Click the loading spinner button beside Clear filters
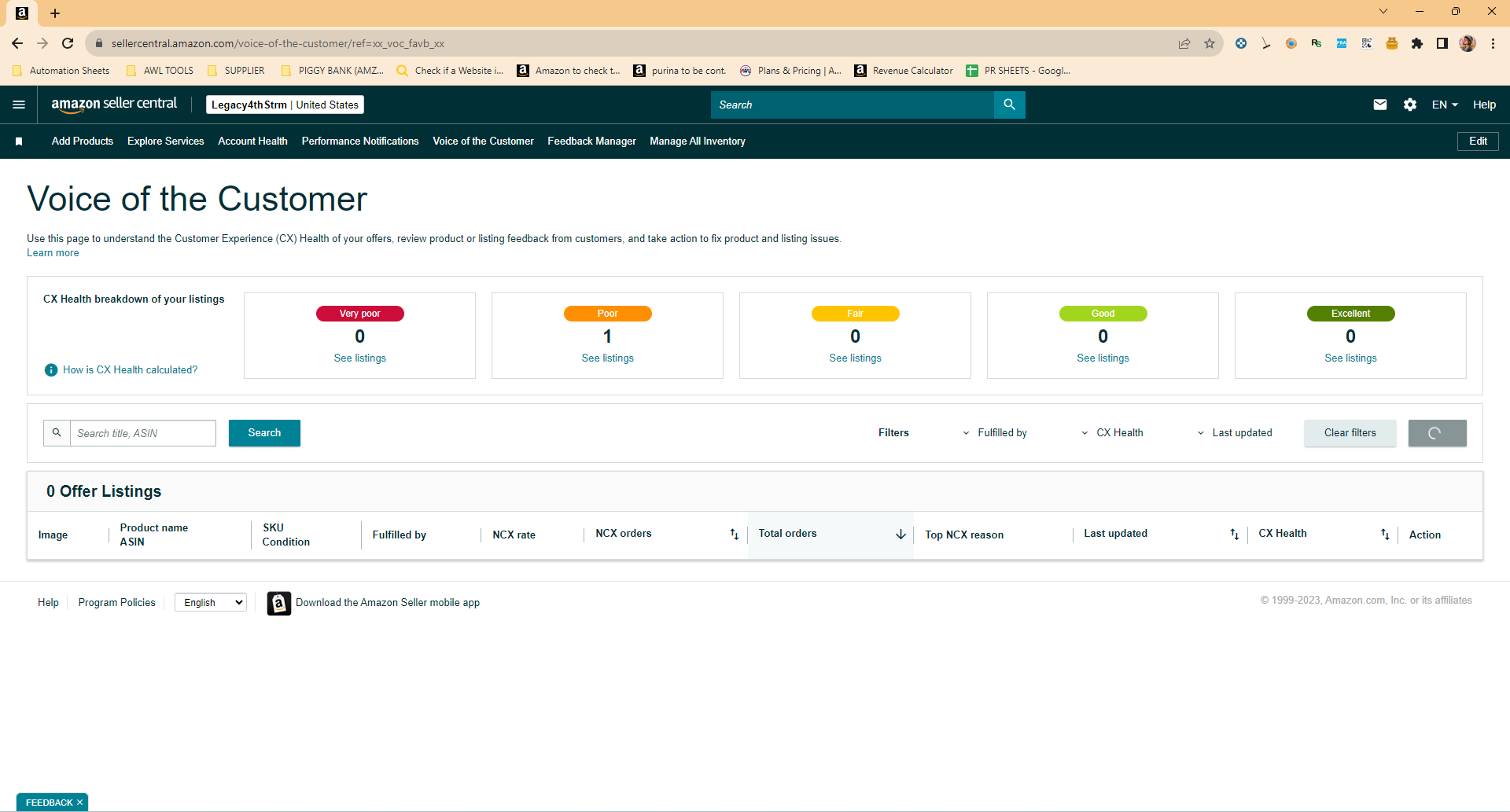 pyautogui.click(x=1437, y=433)
